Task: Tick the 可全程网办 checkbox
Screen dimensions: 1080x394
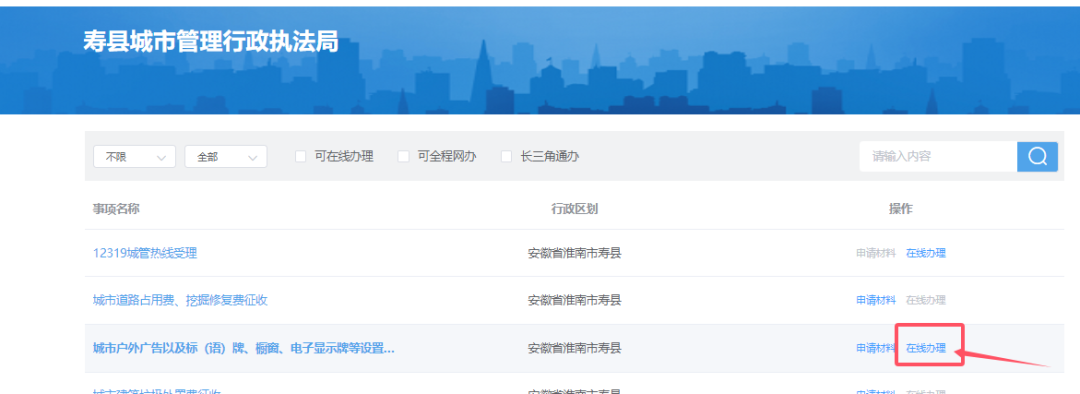Action: point(404,156)
